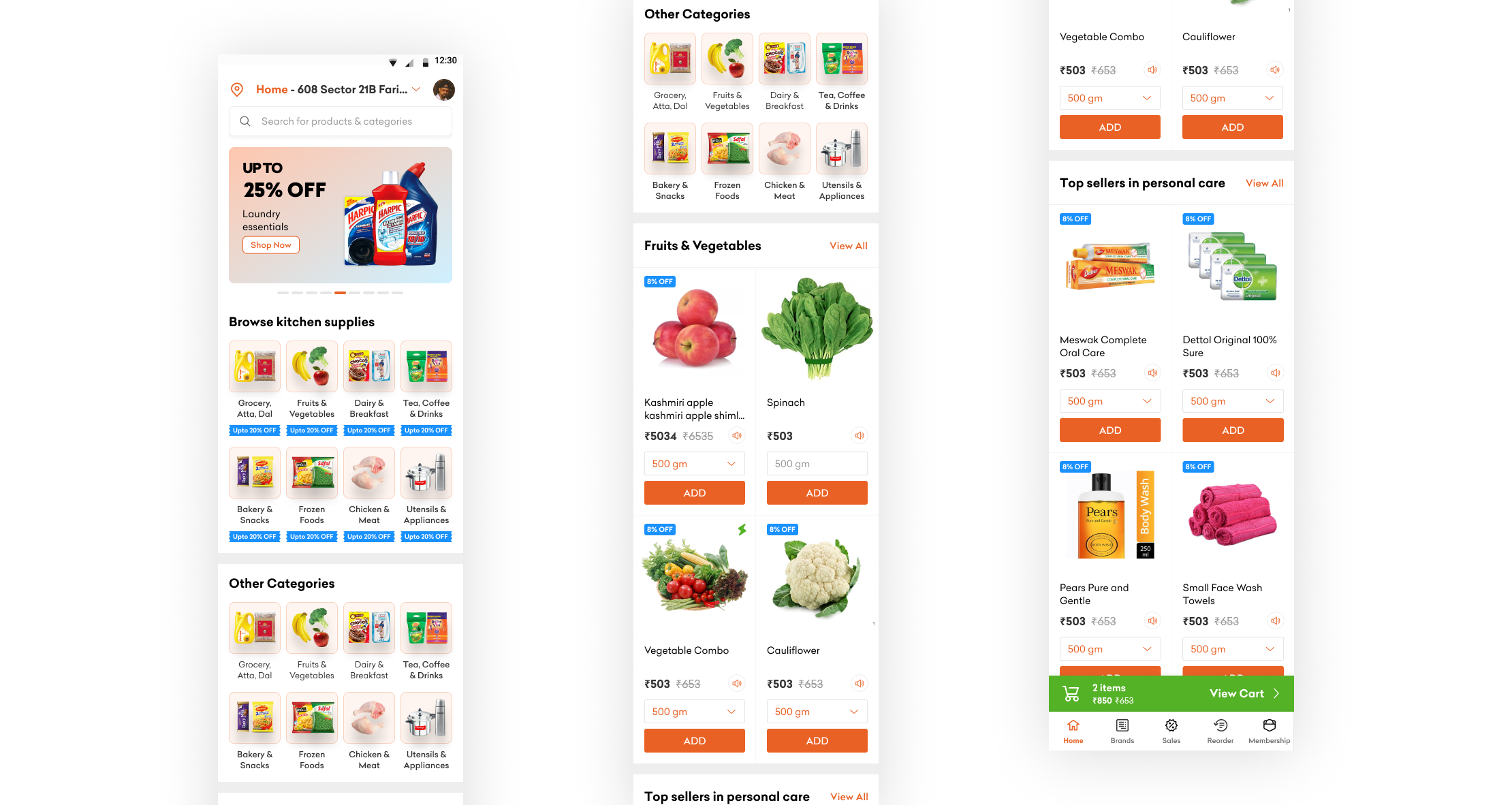
Task: Open the user profile avatar
Action: 444,89
